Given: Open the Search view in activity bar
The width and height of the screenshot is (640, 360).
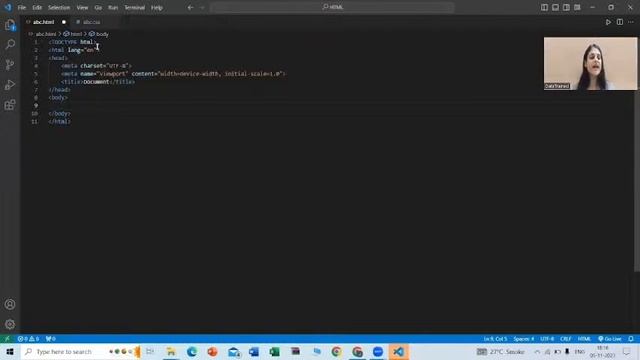Looking at the screenshot, I should (10, 44).
